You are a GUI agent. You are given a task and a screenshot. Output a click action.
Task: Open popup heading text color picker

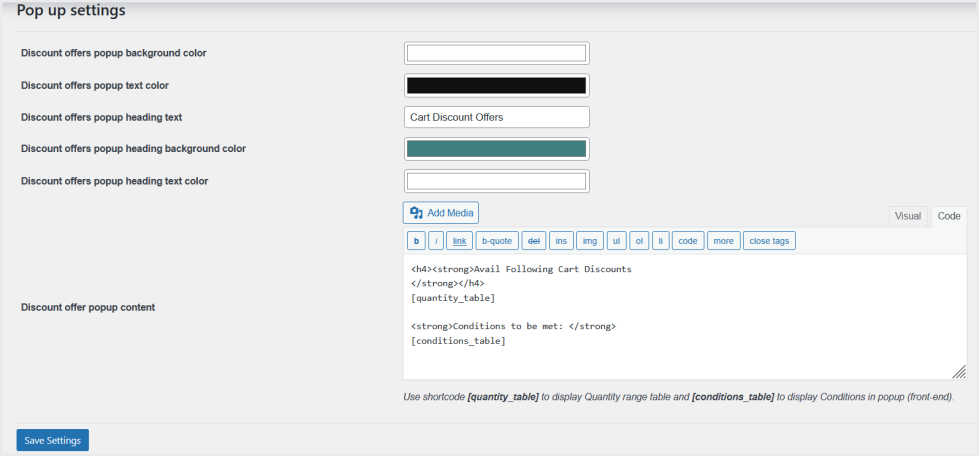point(496,181)
